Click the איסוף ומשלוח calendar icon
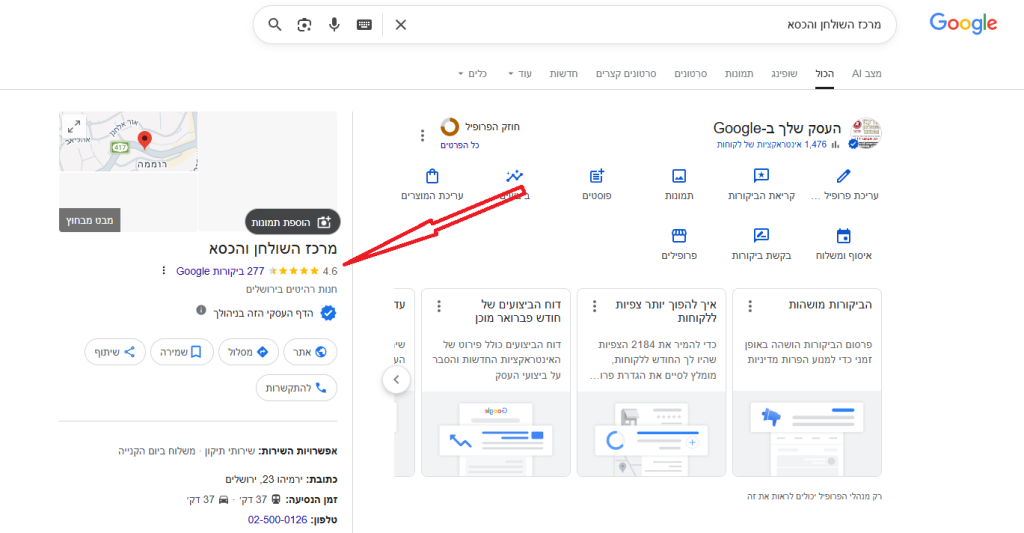 [x=843, y=236]
